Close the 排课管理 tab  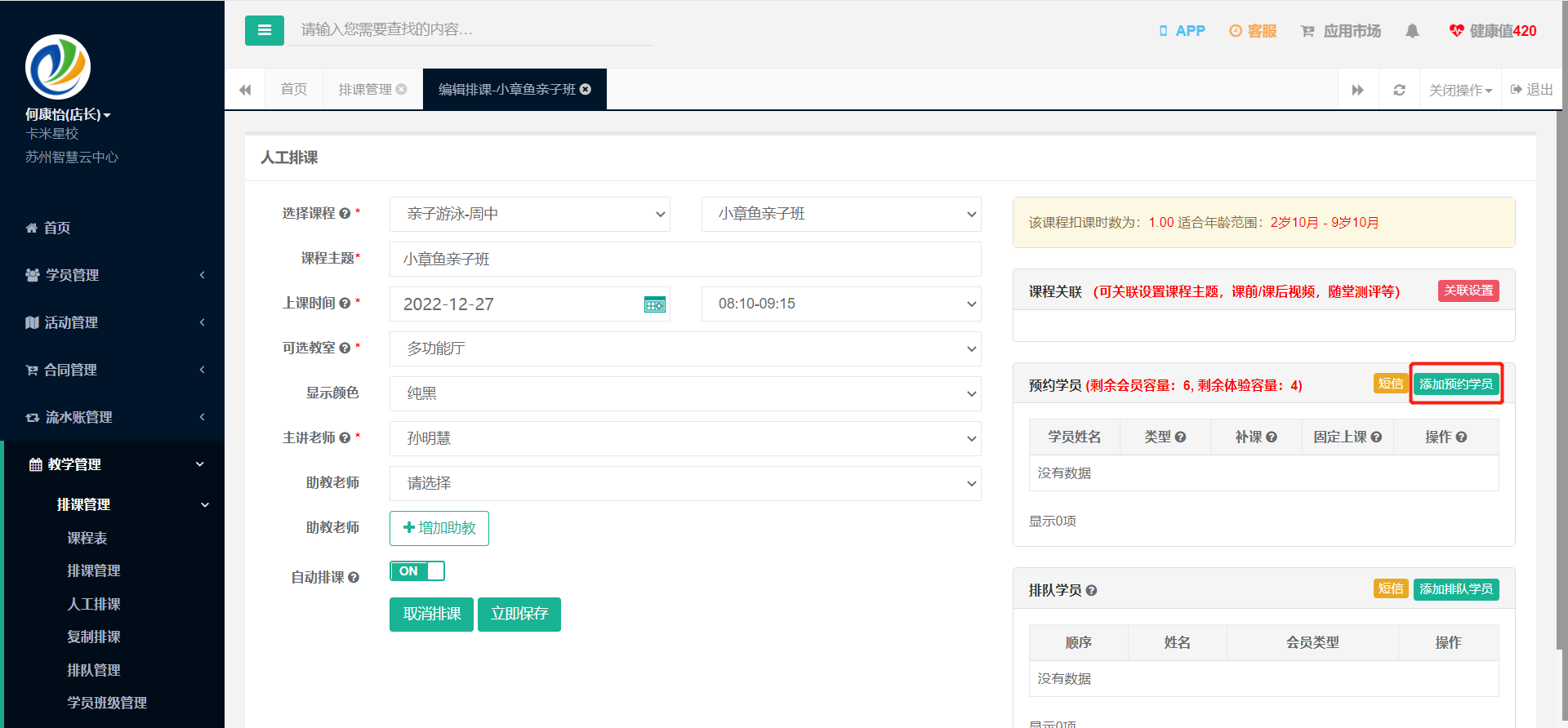point(401,89)
